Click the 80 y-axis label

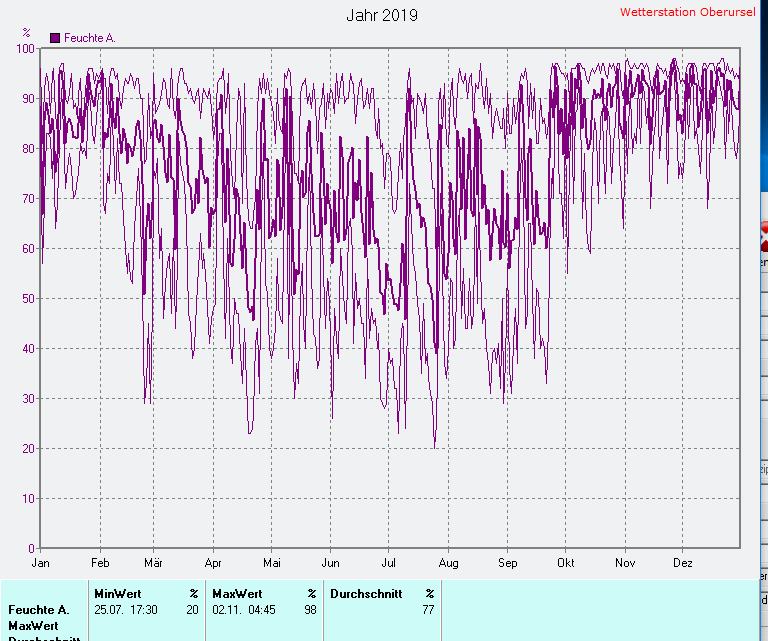[x=28, y=148]
